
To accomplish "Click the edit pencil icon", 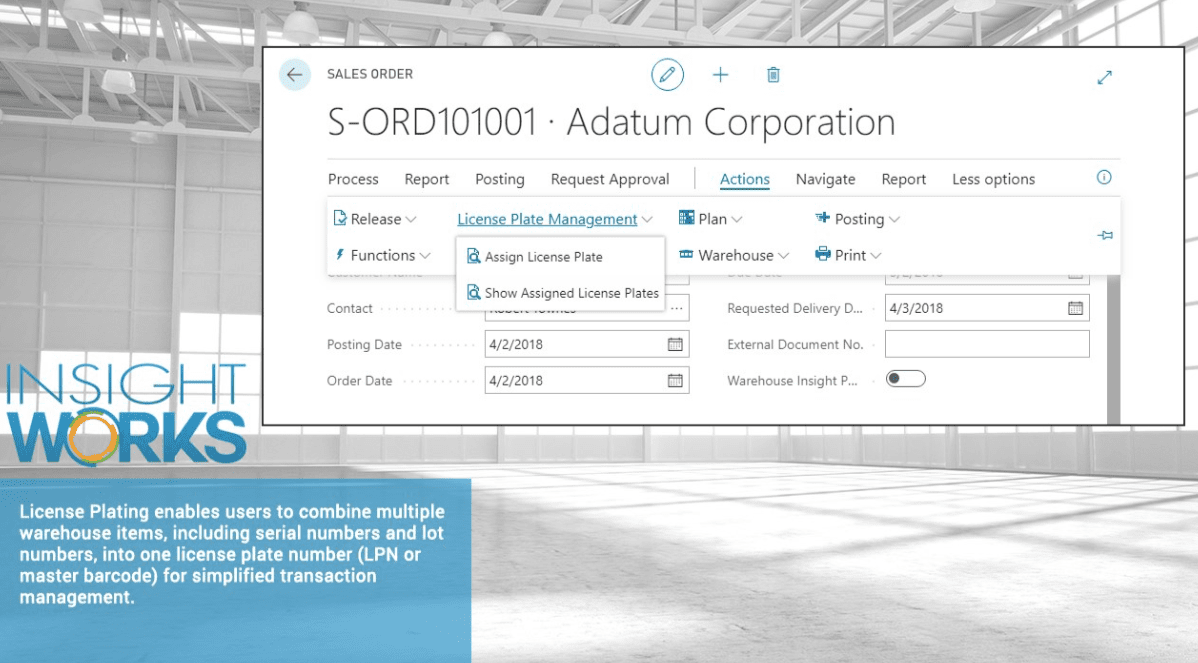I will [667, 75].
